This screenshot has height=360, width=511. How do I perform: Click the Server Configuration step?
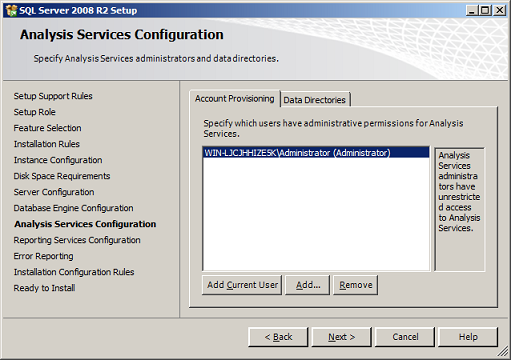[x=54, y=192]
